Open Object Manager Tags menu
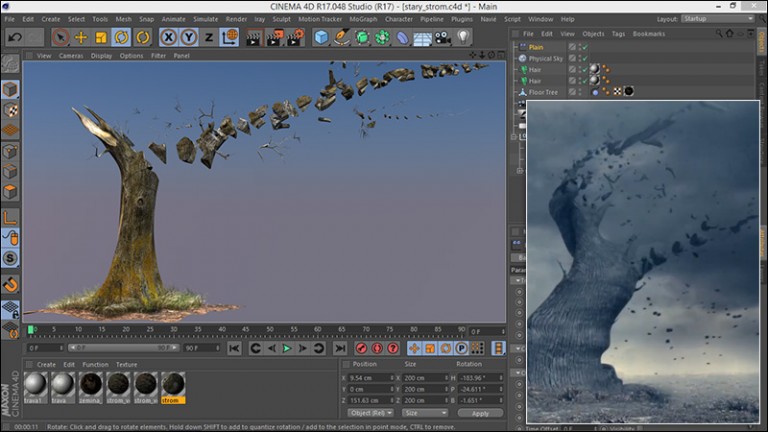The width and height of the screenshot is (768, 432). pyautogui.click(x=618, y=34)
